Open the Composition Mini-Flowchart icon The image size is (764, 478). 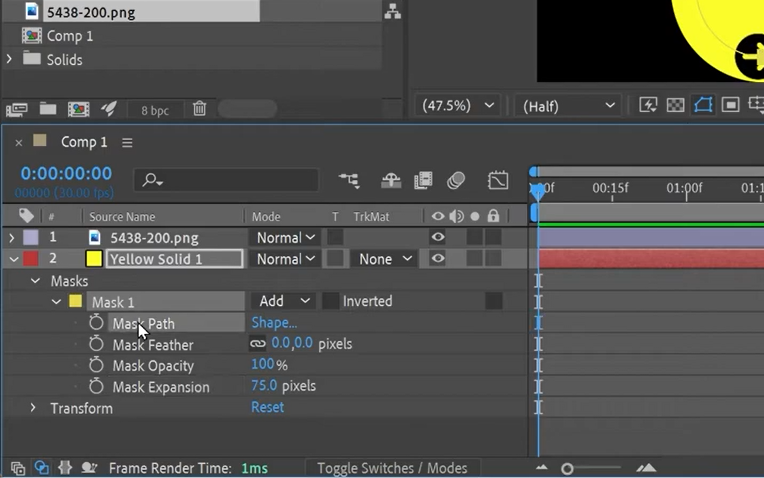coord(349,180)
